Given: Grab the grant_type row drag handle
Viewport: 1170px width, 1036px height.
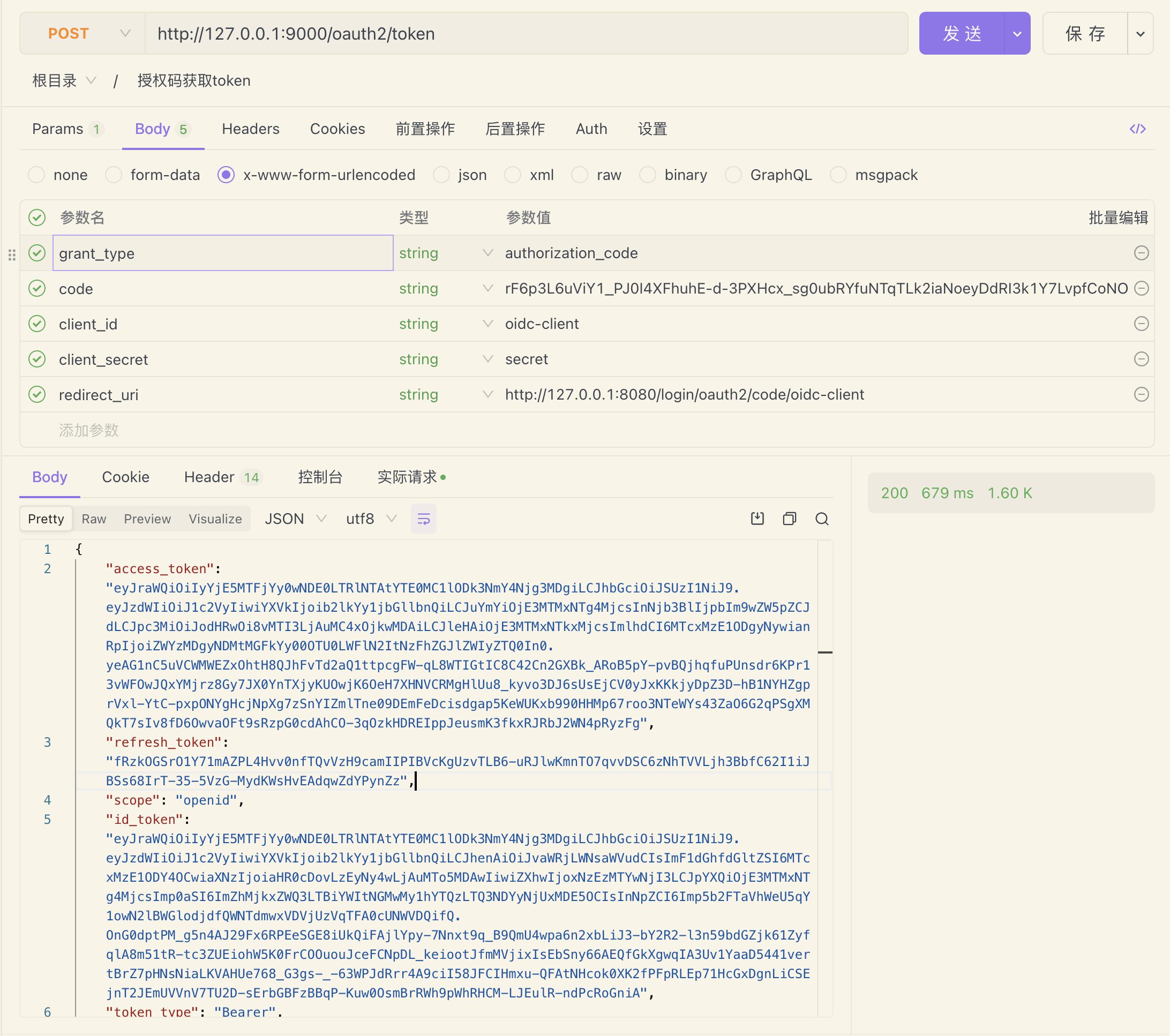Looking at the screenshot, I should (11, 254).
